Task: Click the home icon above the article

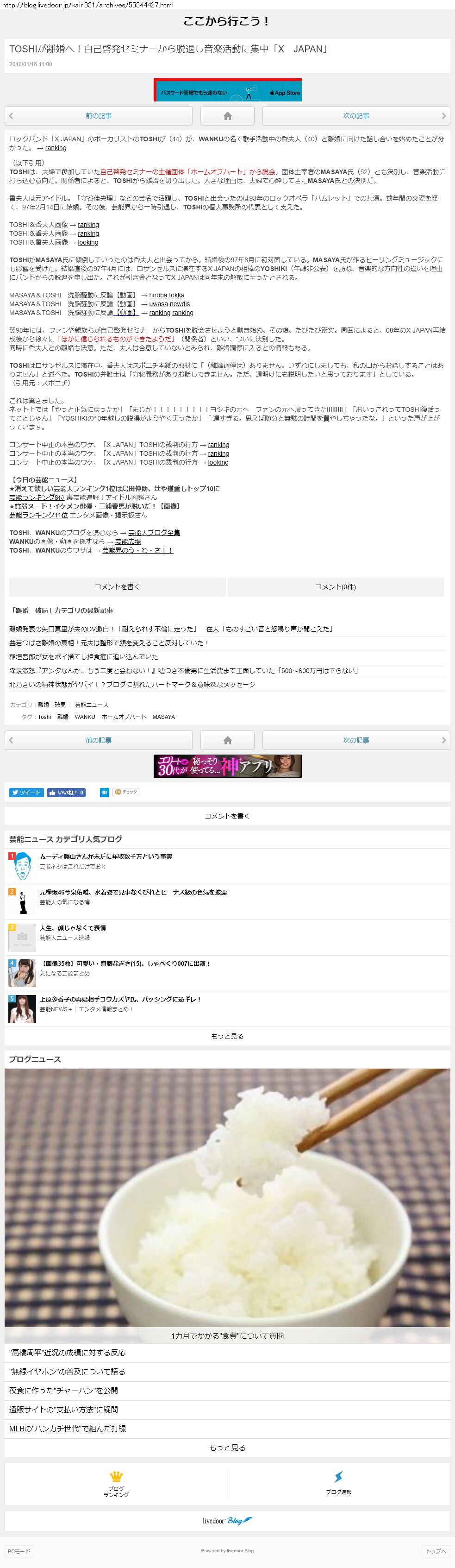Action: [228, 116]
